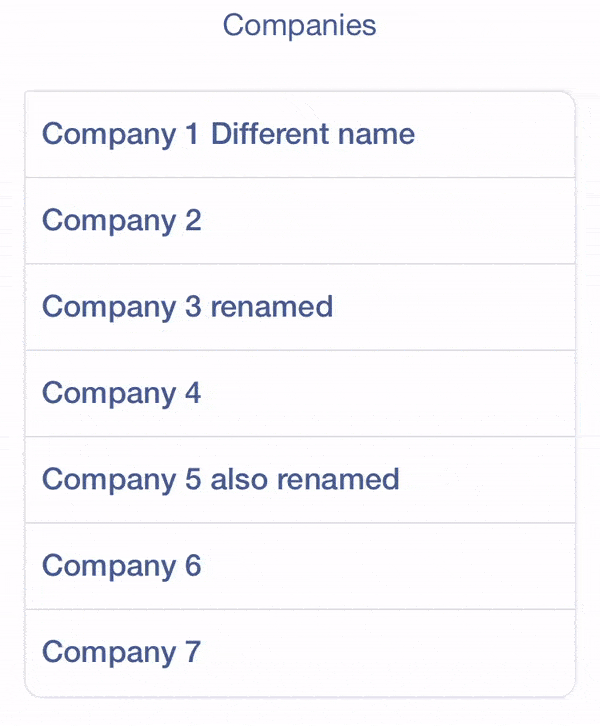The width and height of the screenshot is (600, 726).
Task: Click the word "renamed" beside Company 3
Action: (271, 306)
